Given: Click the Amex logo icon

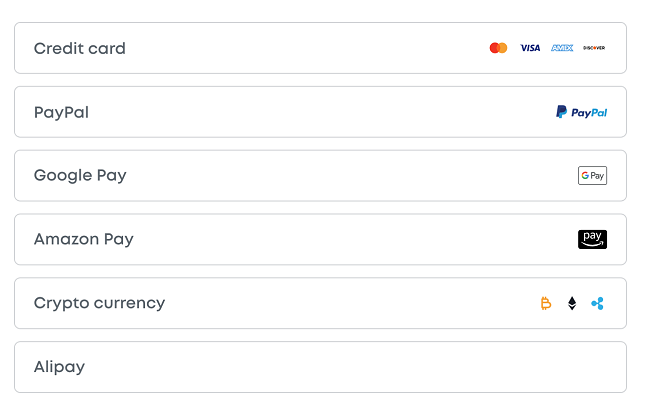Looking at the screenshot, I should pyautogui.click(x=562, y=48).
